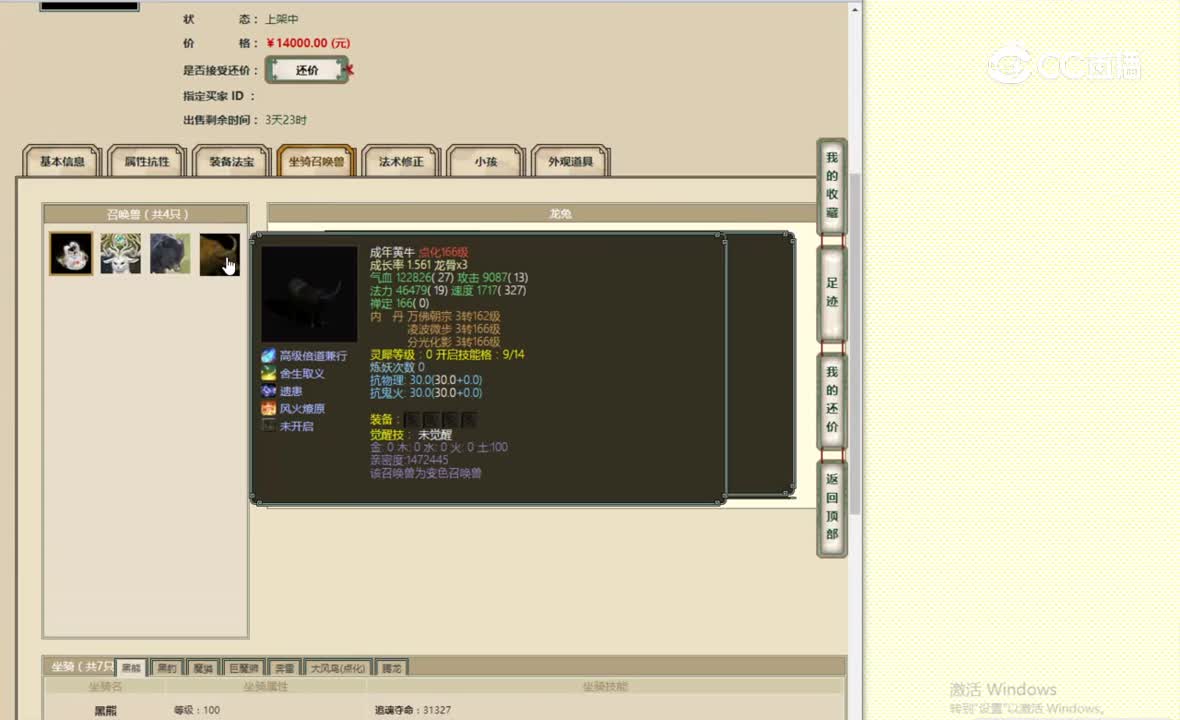This screenshot has width=1180, height=720.
Task: Click the 觉醒技 未觉醒 text
Action: pos(411,434)
